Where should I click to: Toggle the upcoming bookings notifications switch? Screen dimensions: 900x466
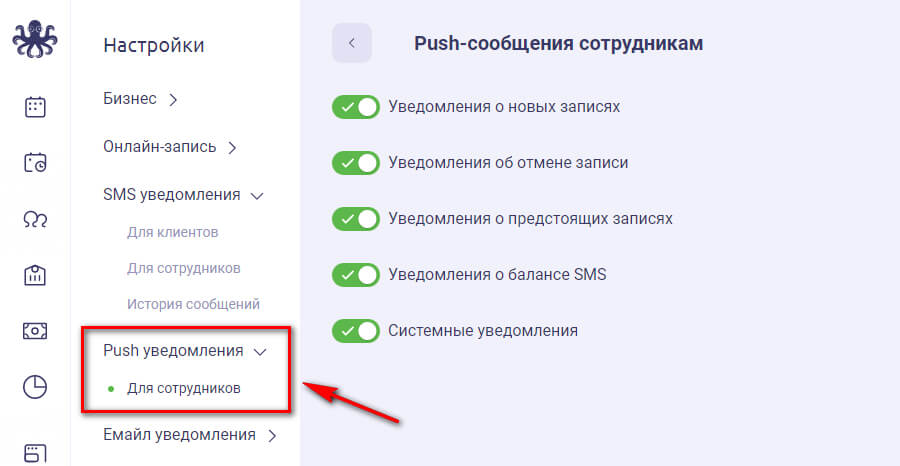pyautogui.click(x=356, y=218)
